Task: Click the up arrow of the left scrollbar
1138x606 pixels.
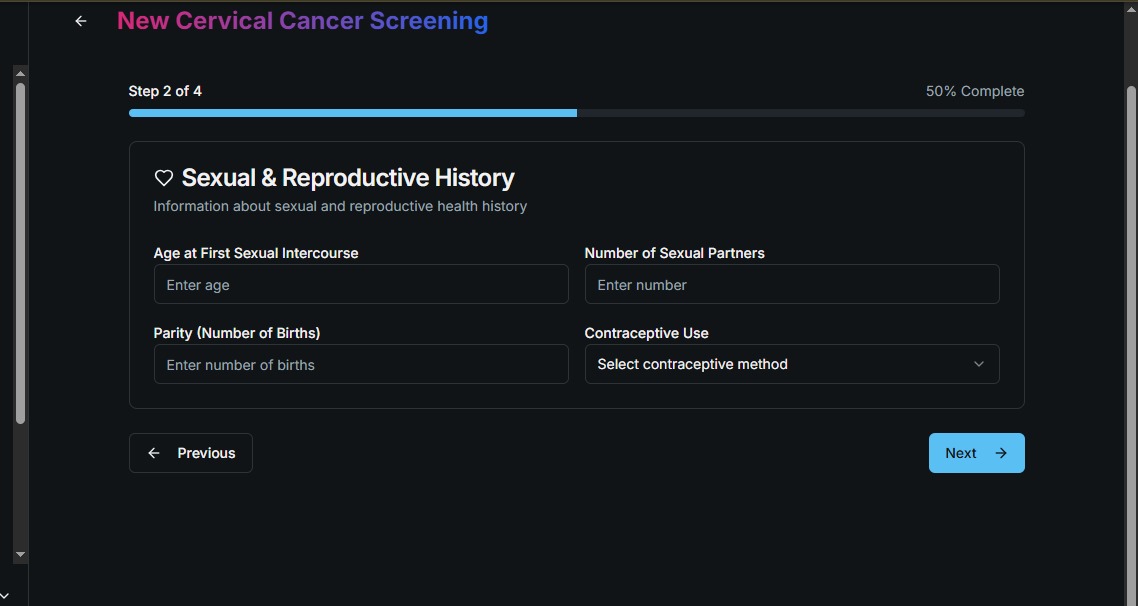Action: pos(20,73)
